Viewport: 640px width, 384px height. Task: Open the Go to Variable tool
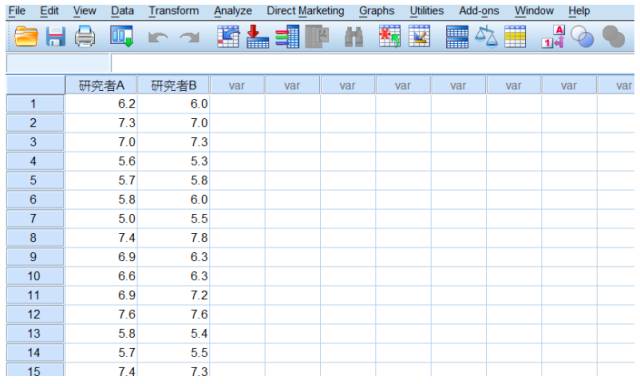[x=258, y=37]
